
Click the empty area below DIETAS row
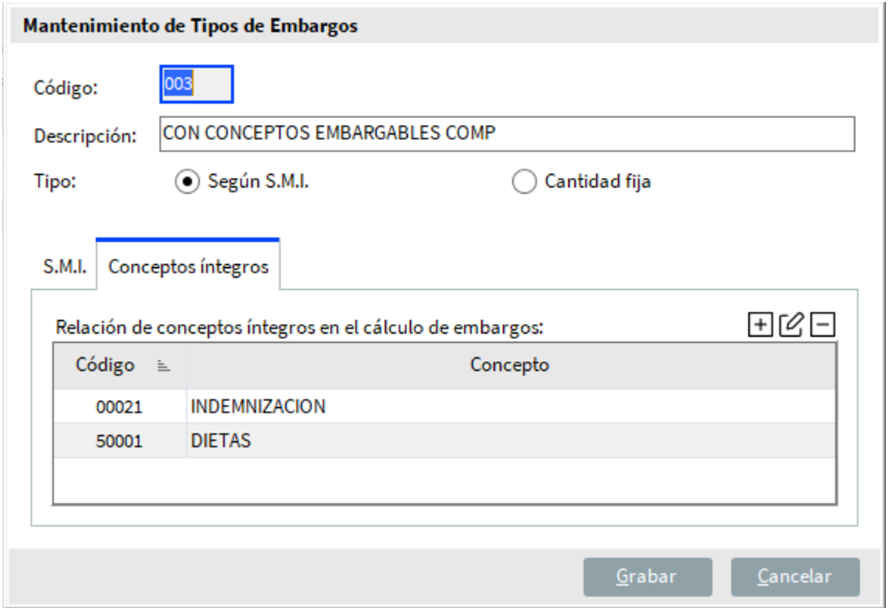[445, 479]
